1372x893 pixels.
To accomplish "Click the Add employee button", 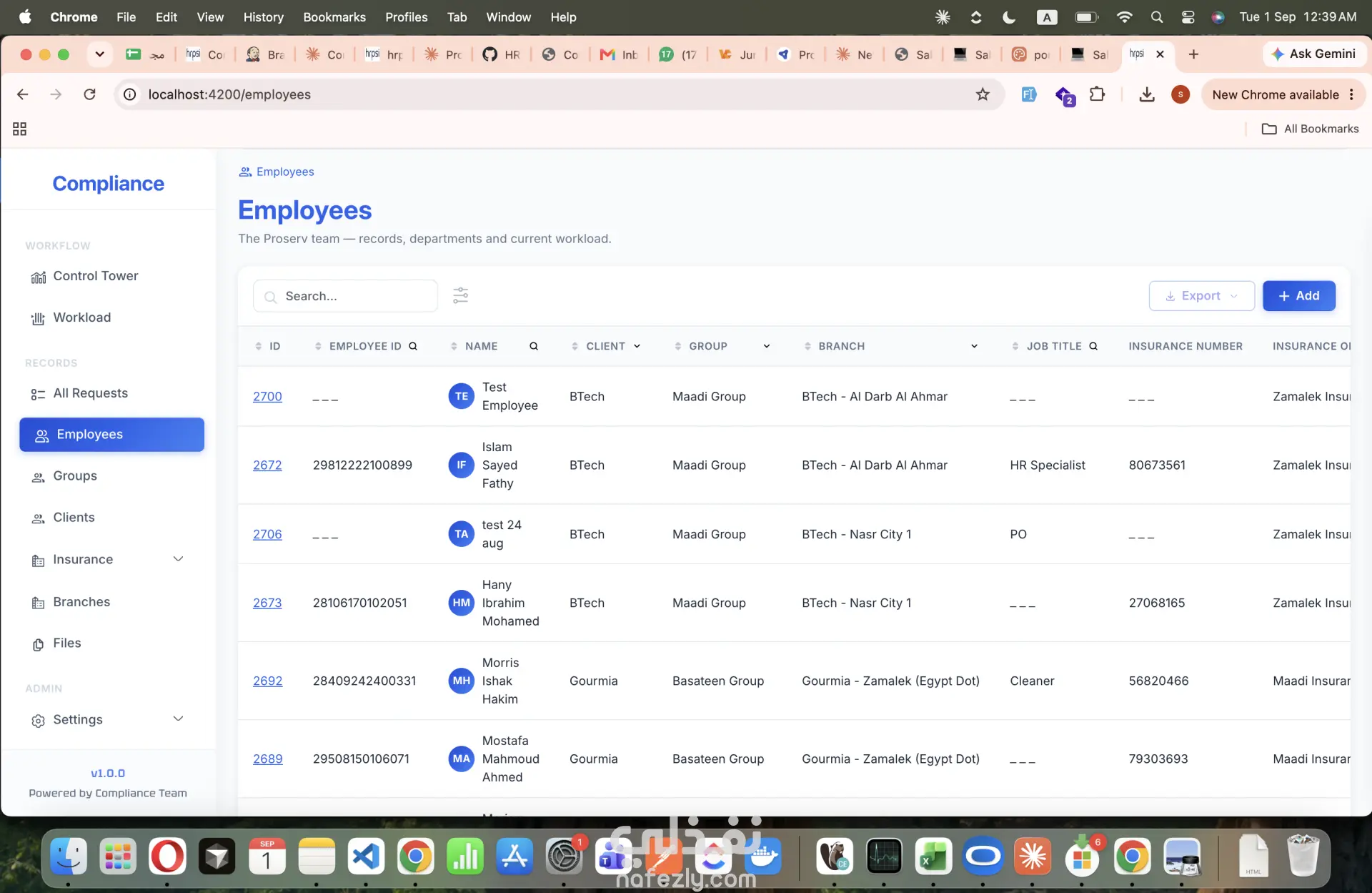I will pyautogui.click(x=1298, y=296).
